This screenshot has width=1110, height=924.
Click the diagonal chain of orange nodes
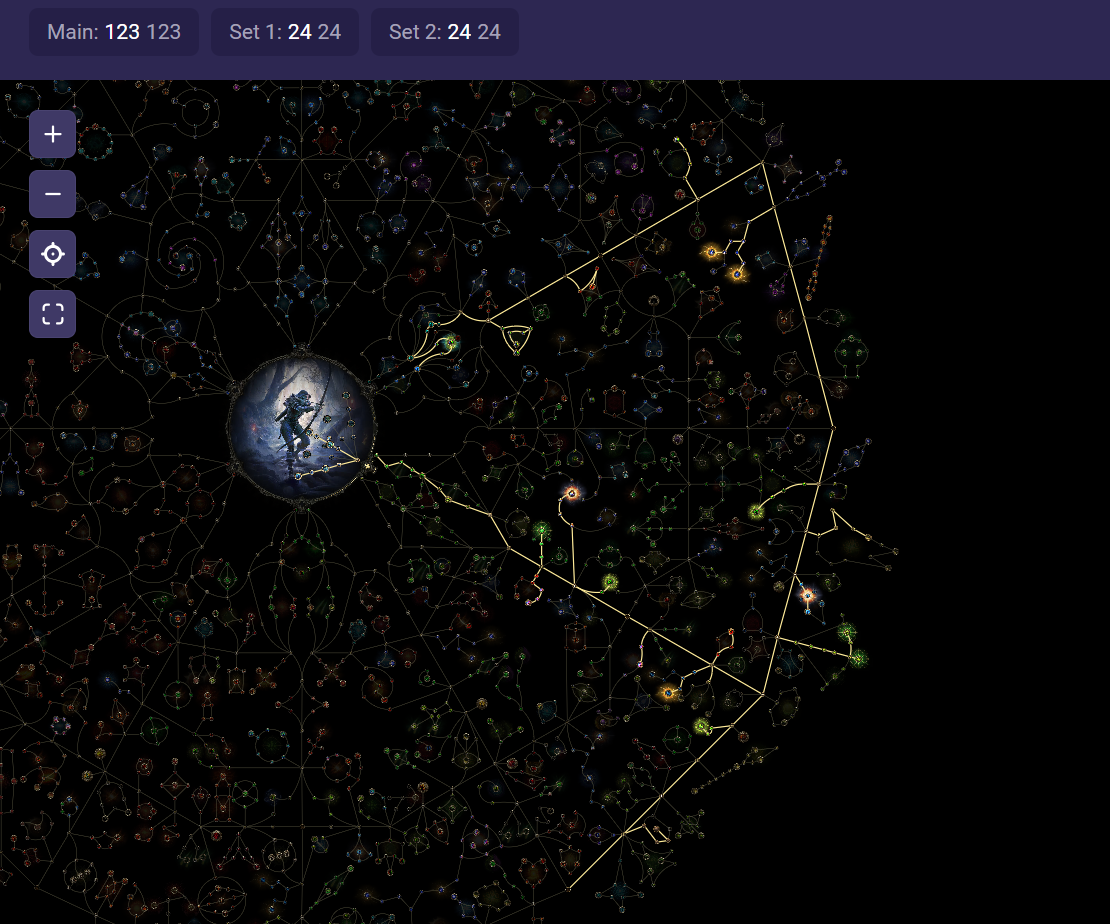coord(819,256)
